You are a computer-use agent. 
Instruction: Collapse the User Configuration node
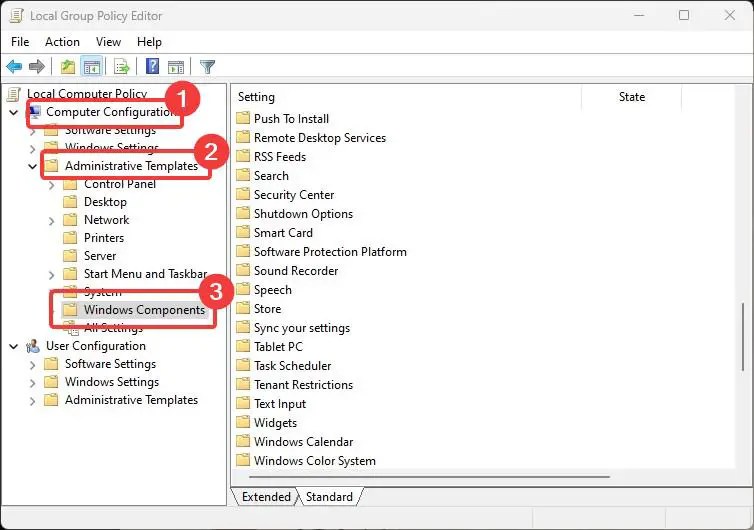click(13, 346)
